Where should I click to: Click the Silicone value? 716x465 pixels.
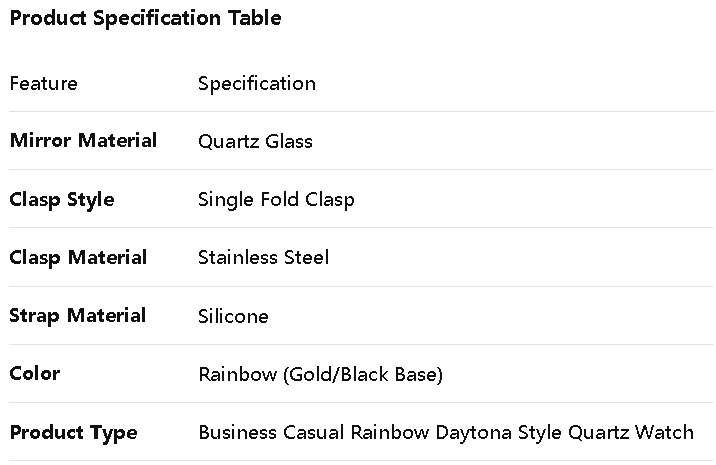click(x=233, y=316)
